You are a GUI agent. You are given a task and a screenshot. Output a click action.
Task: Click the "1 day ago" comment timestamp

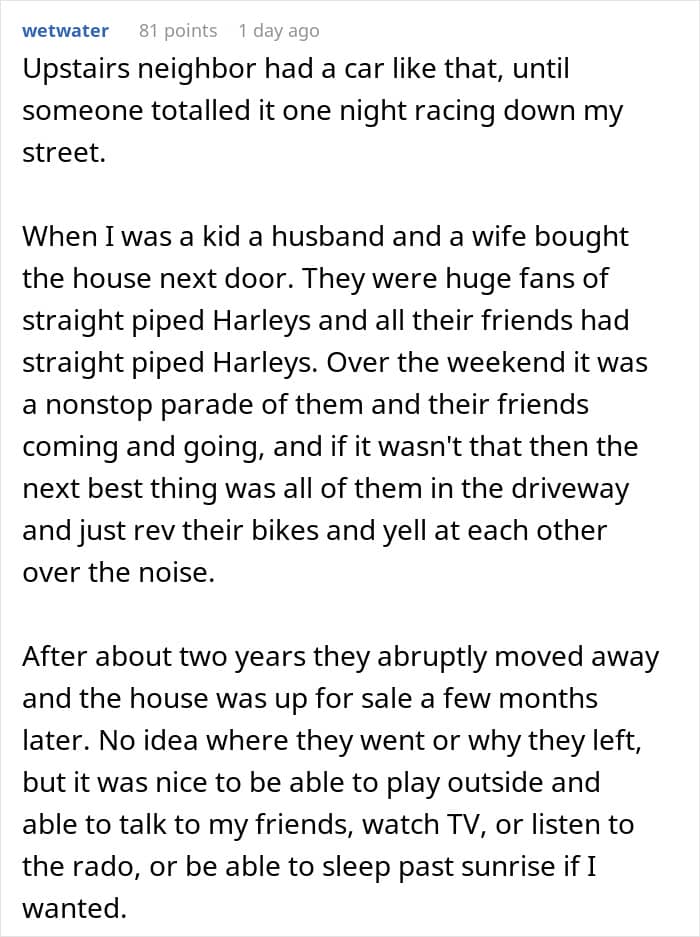pos(279,31)
